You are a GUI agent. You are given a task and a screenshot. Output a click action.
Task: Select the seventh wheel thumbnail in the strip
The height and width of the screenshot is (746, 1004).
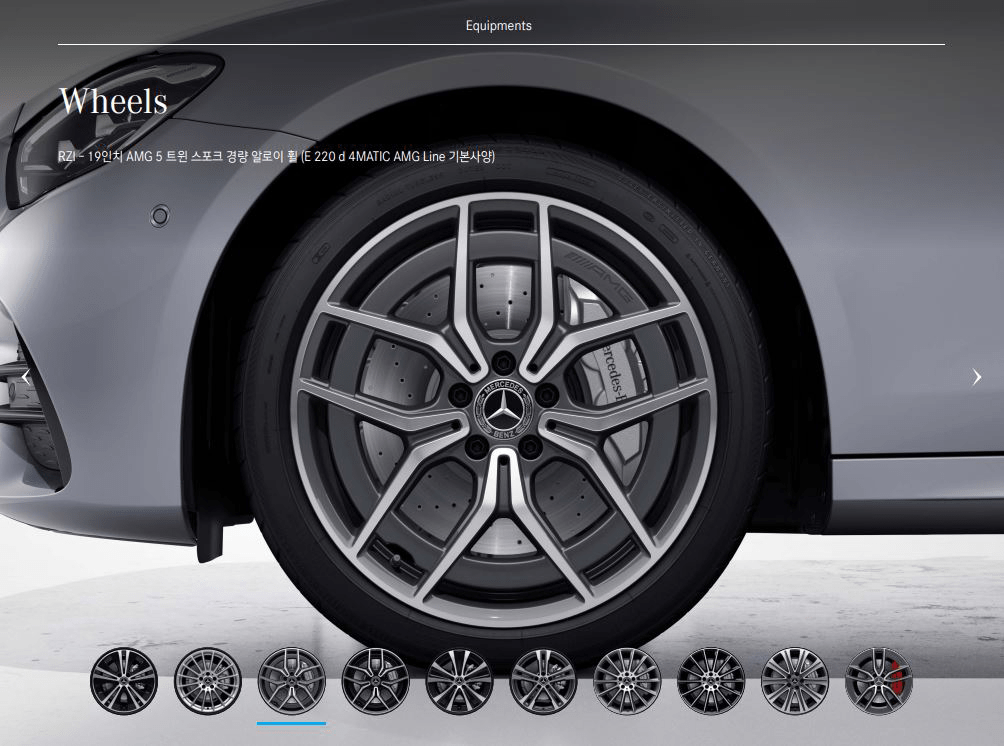[x=627, y=680]
